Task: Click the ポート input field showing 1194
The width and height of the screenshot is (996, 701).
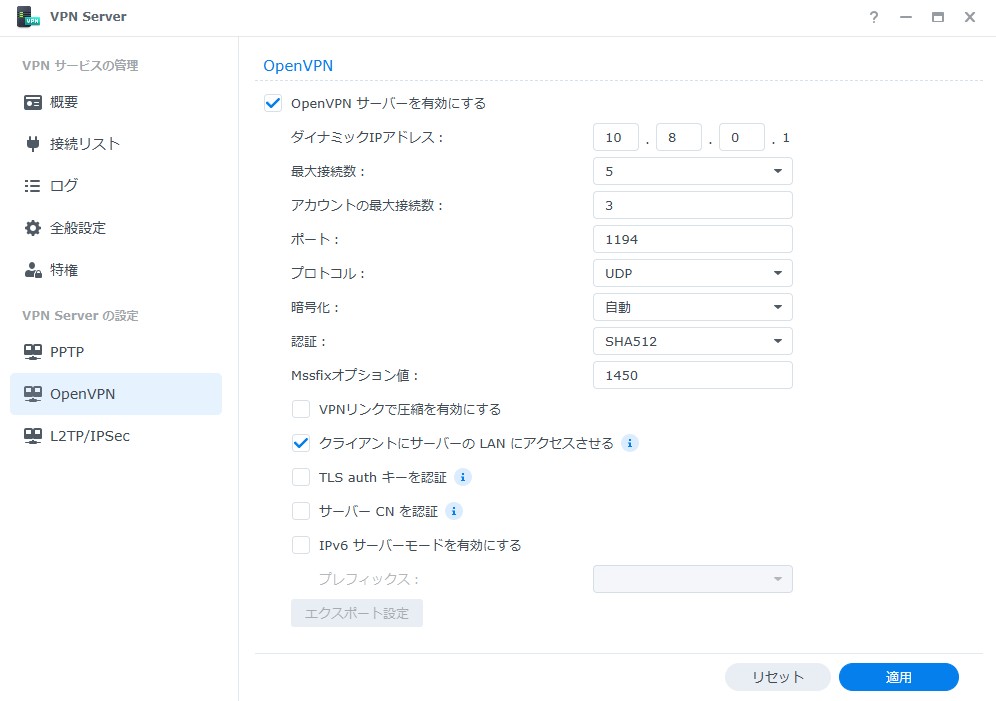Action: (x=692, y=239)
